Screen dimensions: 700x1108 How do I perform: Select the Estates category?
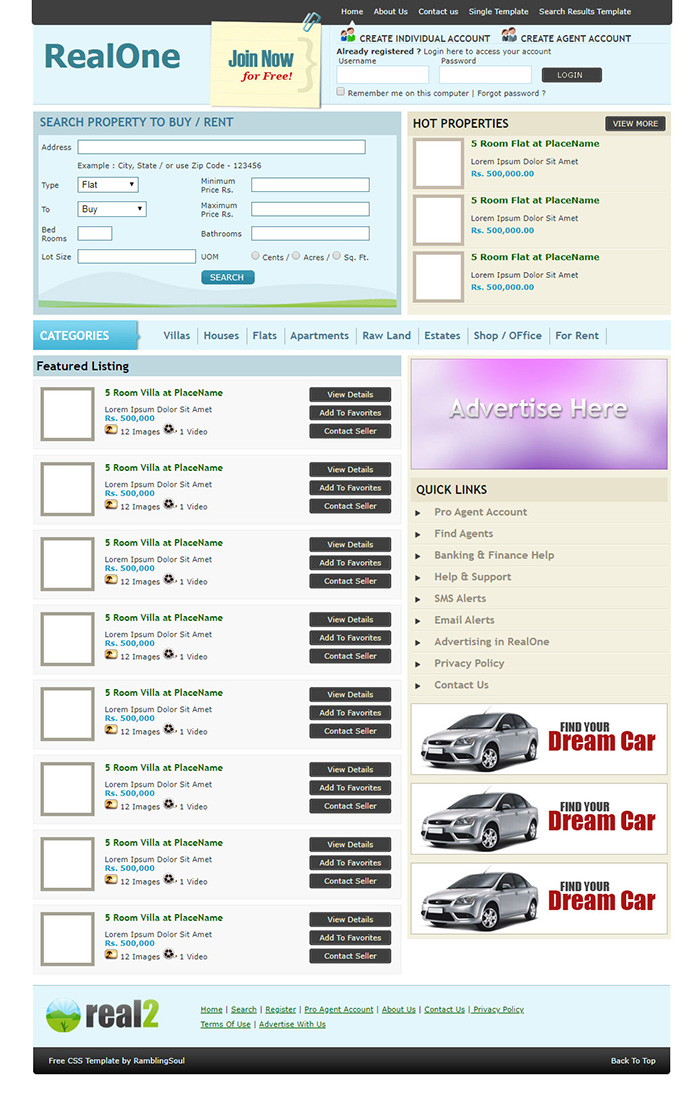tap(442, 336)
